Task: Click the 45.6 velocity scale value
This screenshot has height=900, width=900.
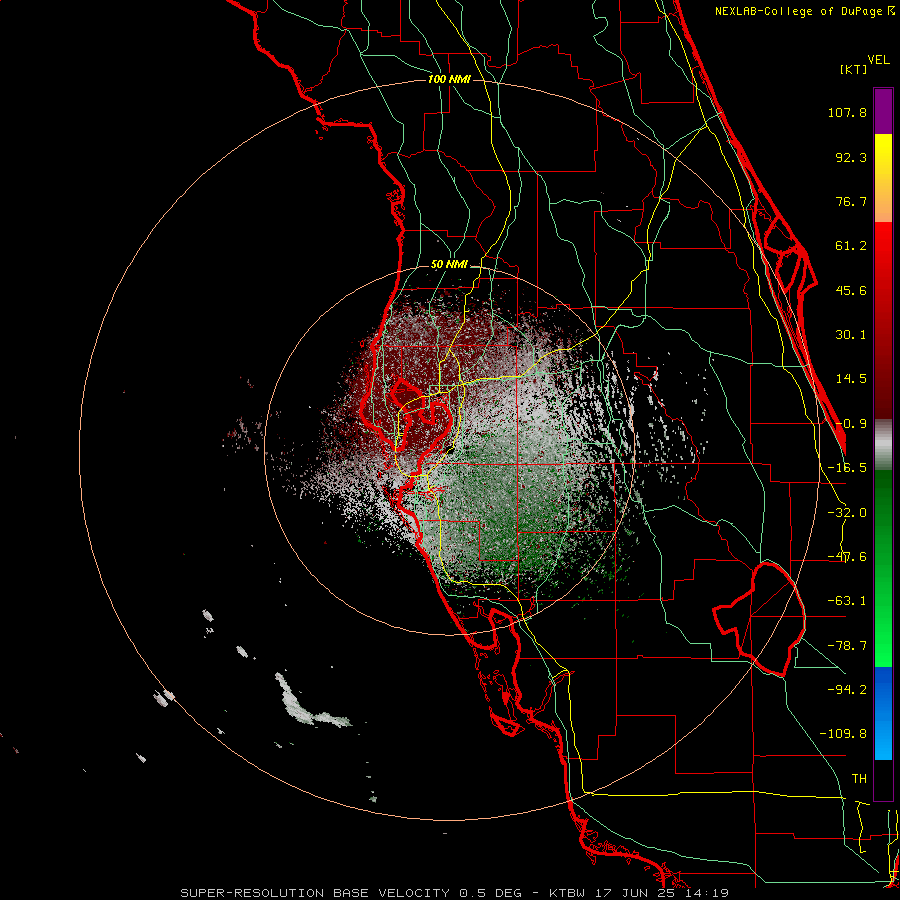Action: 851,290
